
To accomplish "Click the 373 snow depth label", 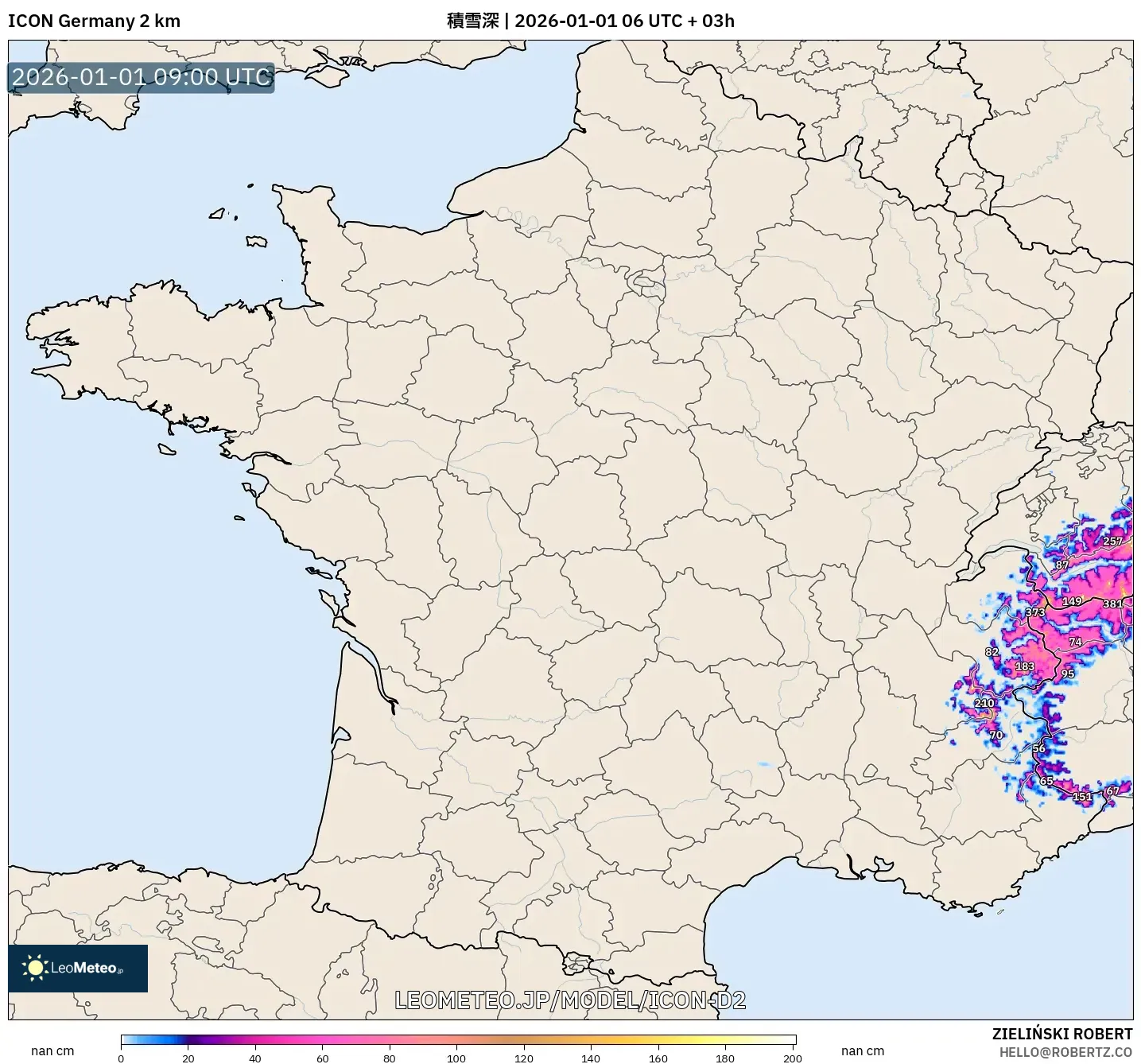I will coord(1035,612).
